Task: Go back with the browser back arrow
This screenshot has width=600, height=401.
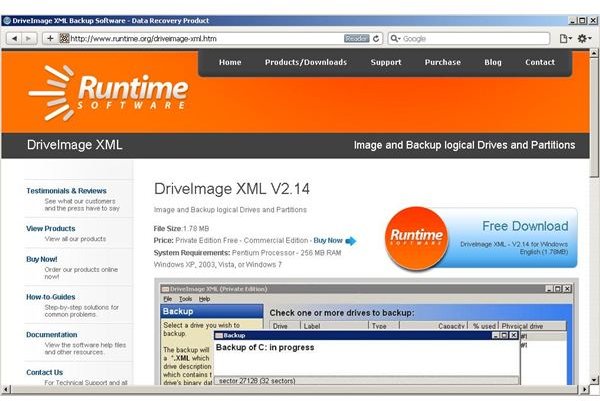Action: pyautogui.click(x=14, y=38)
